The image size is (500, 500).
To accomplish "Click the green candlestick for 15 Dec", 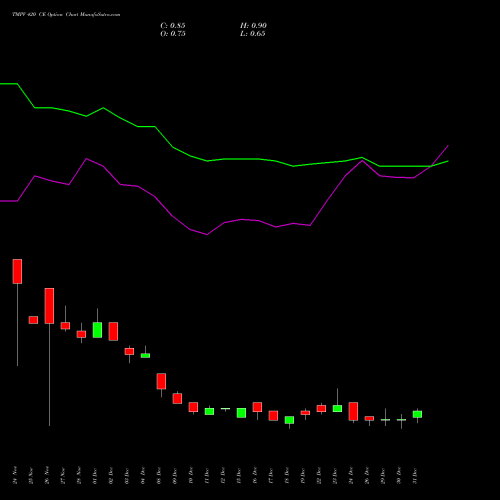I will [x=241, y=413].
